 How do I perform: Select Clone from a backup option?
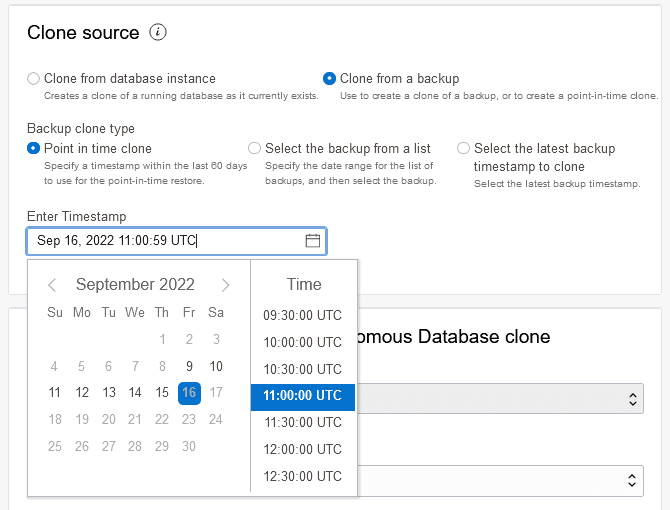click(329, 79)
